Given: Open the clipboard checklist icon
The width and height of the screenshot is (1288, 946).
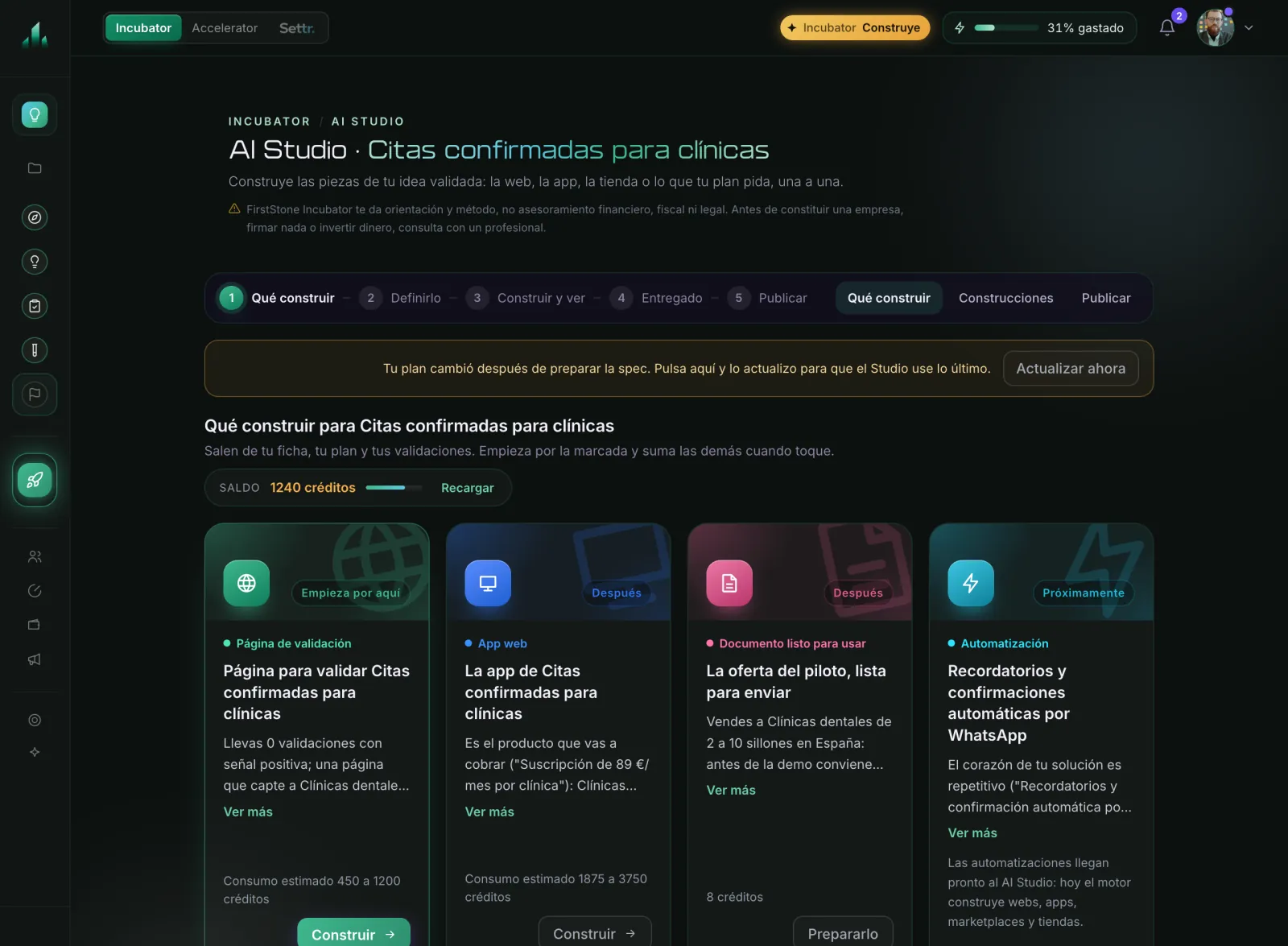Looking at the screenshot, I should click(x=35, y=306).
